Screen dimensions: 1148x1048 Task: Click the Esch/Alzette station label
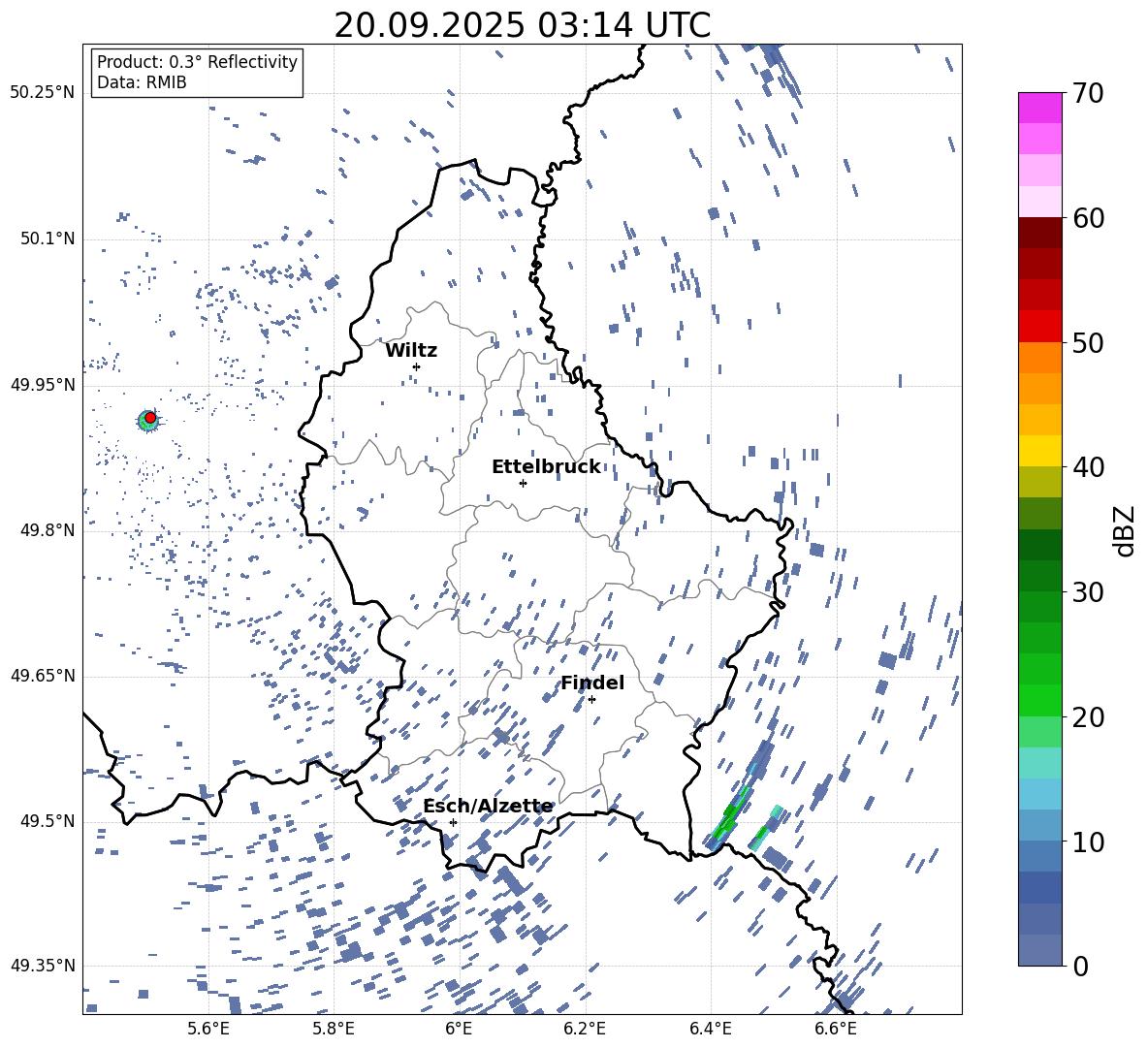488,807
